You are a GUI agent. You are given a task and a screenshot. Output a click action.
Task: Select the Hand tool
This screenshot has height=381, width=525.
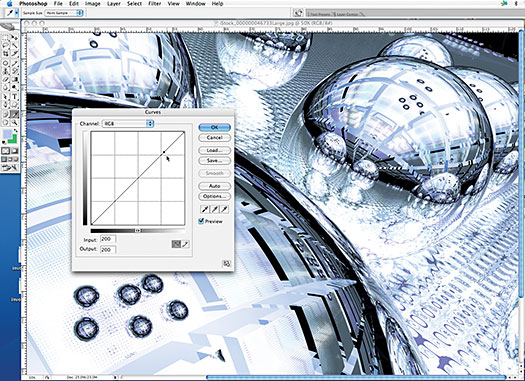click(5, 123)
